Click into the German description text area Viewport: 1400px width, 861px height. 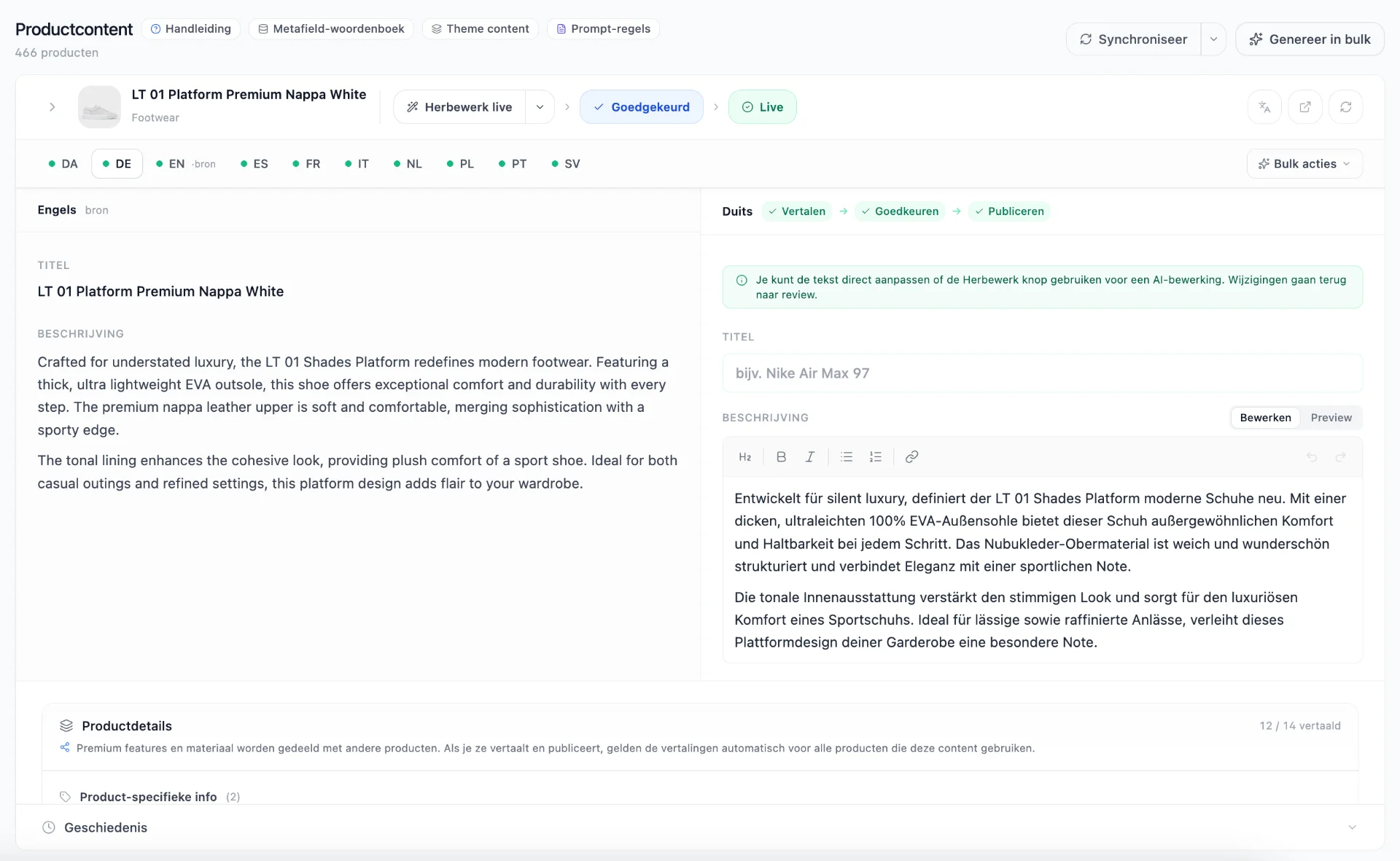click(1042, 570)
